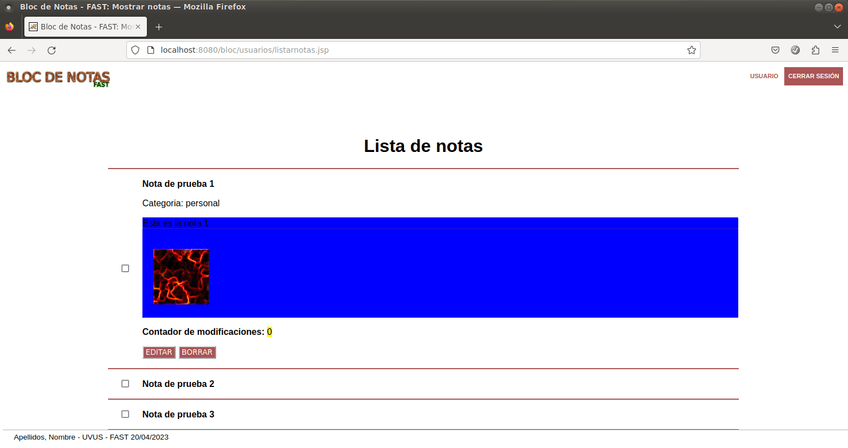Click the BORRAR button
This screenshot has height=448, width=848.
pyautogui.click(x=197, y=352)
